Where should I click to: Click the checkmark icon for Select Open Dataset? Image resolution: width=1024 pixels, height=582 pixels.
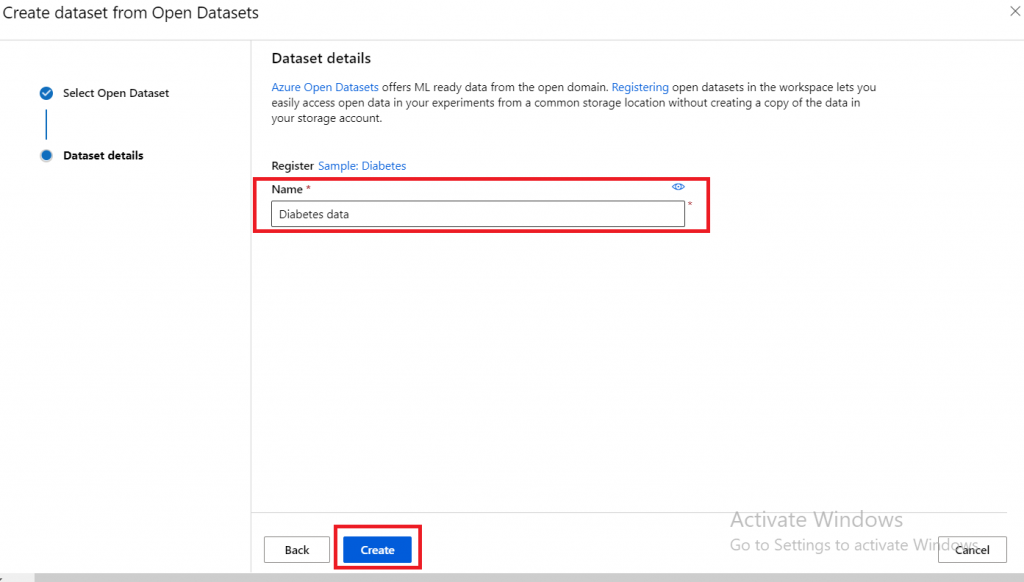tap(46, 93)
